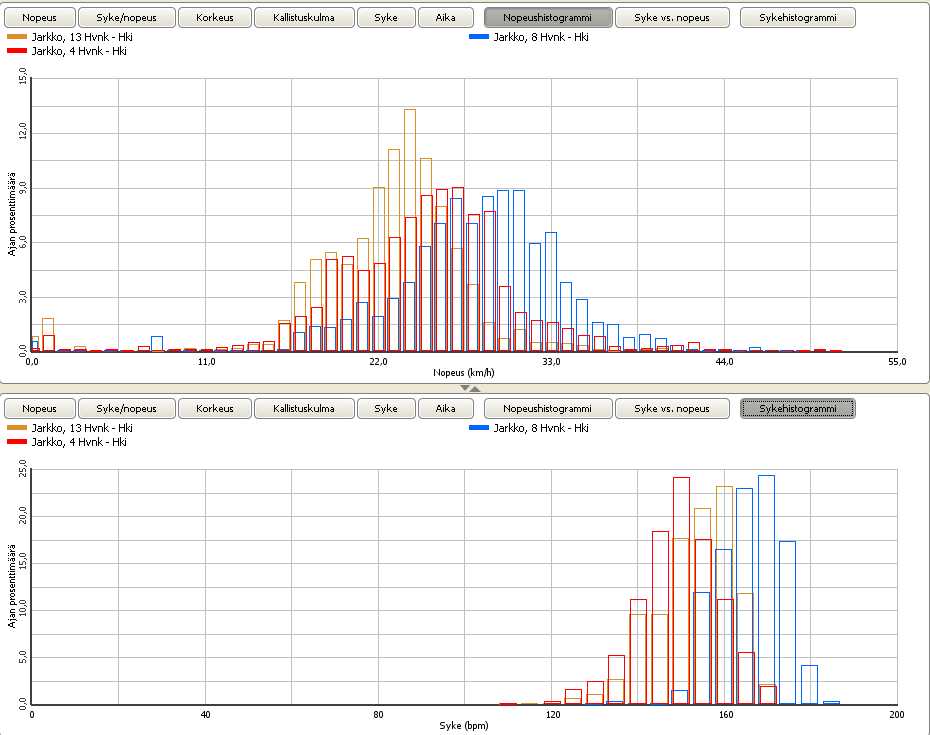Show Kallistuskulma in the top panel
The image size is (930, 735).
pyautogui.click(x=304, y=17)
